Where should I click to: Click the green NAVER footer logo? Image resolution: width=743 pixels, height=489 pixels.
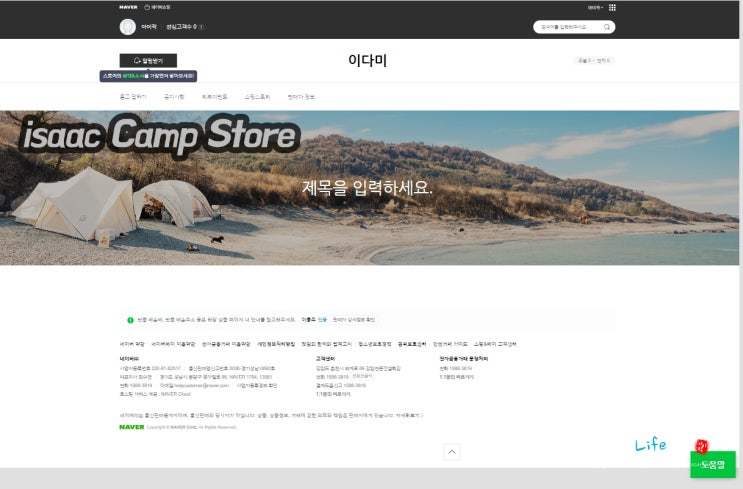click(132, 427)
